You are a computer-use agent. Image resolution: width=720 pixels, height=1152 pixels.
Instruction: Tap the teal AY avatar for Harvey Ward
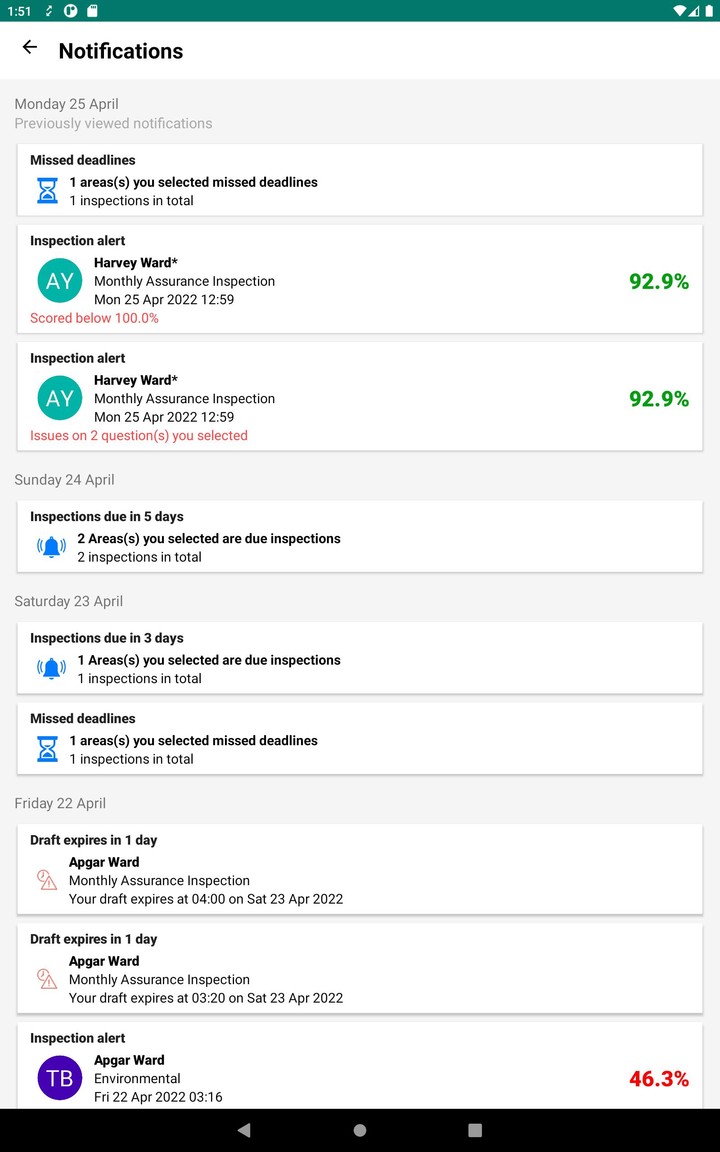[59, 280]
